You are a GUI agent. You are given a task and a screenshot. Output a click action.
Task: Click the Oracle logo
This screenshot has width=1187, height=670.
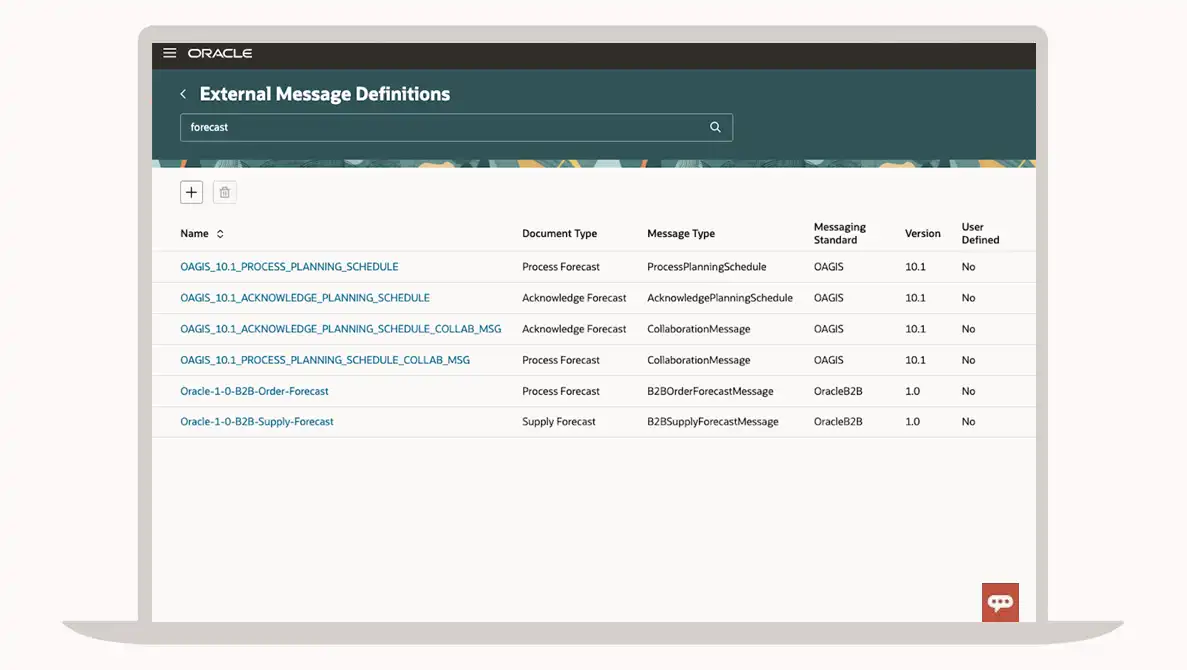220,53
